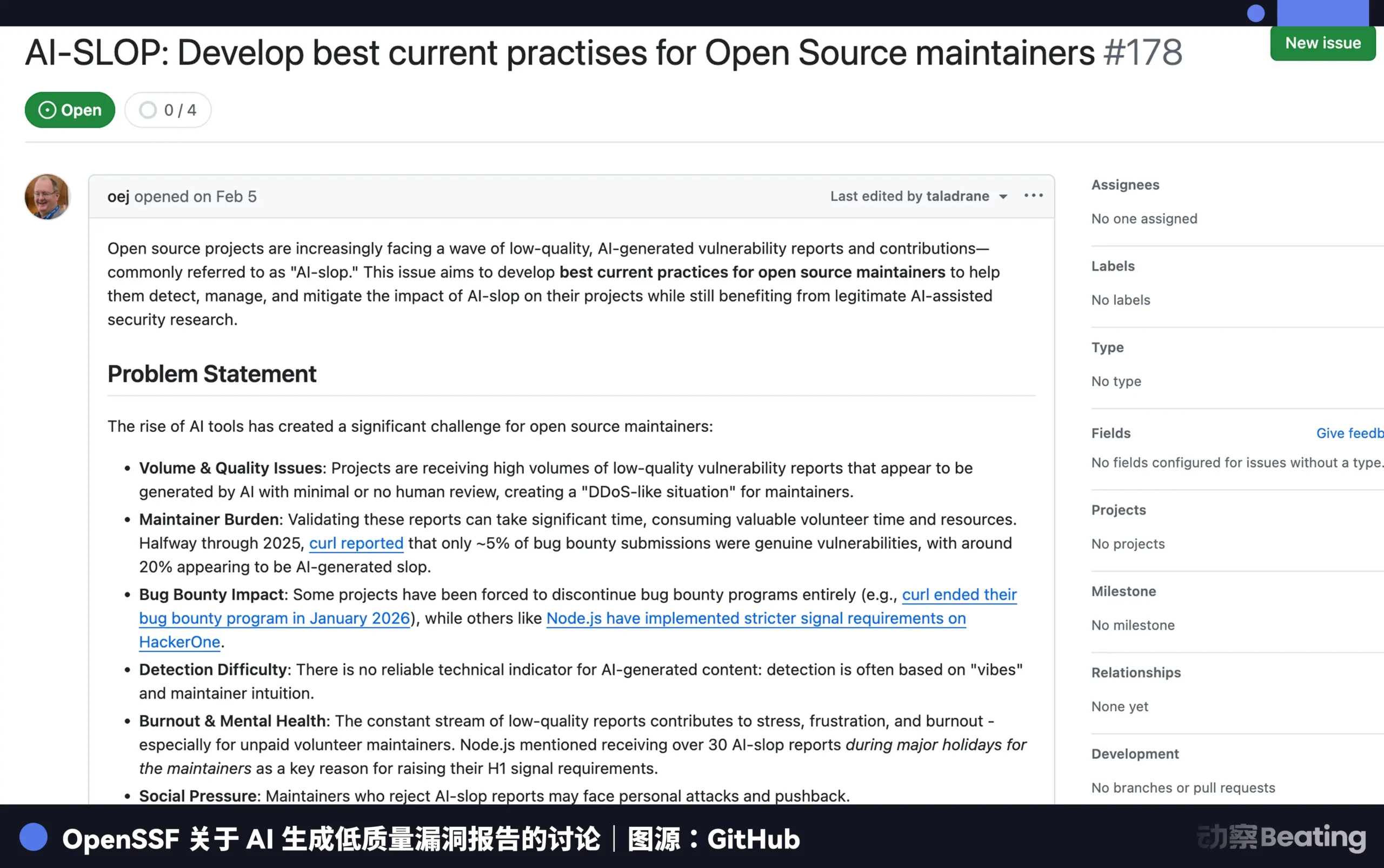Click the oej author username
This screenshot has height=868, width=1384.
tap(118, 196)
